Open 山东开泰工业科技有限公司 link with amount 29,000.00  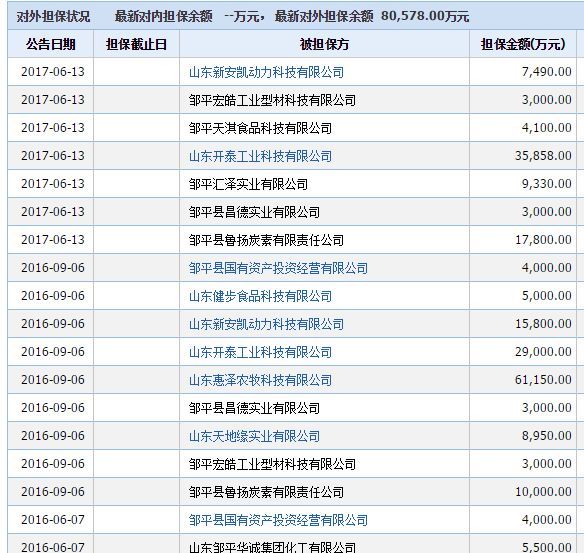(260, 352)
